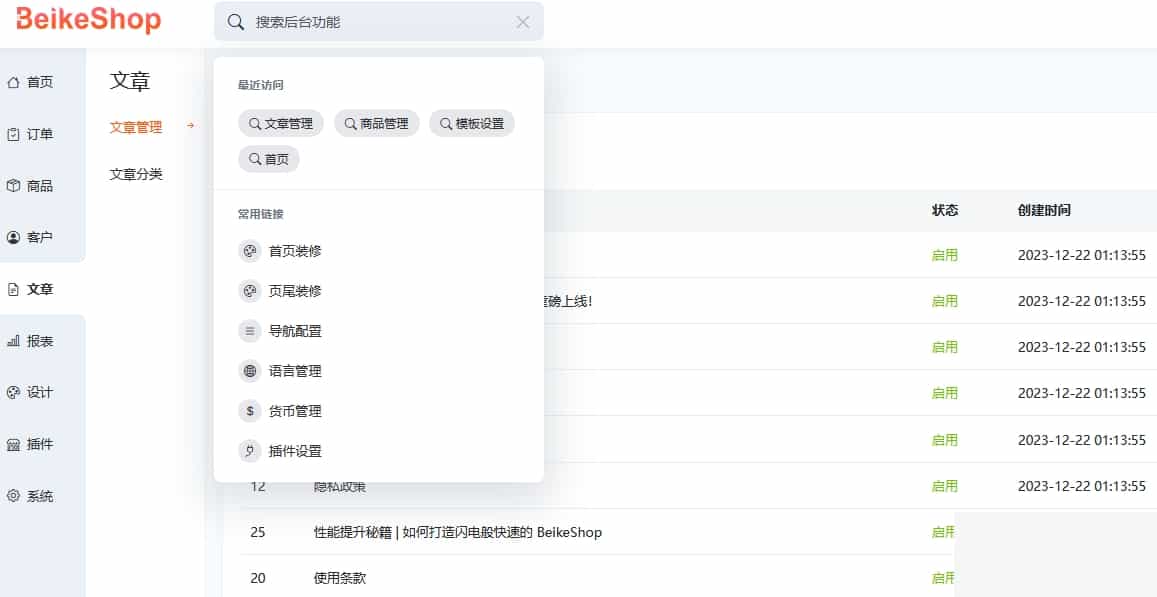The width and height of the screenshot is (1157, 597).
Task: Choose recent visit chip 商品管理
Action: [376, 124]
